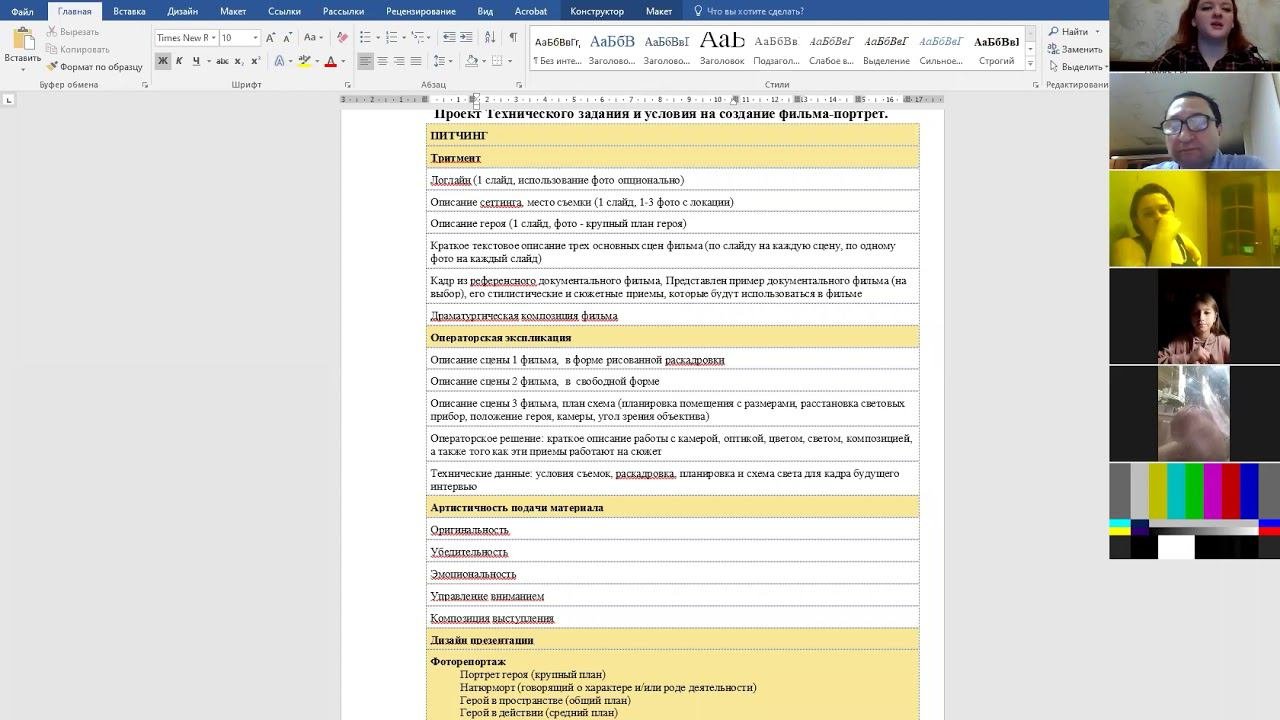Apply the Выделение emphasis style
Viewport: 1280px width, 720px height.
coord(886,49)
